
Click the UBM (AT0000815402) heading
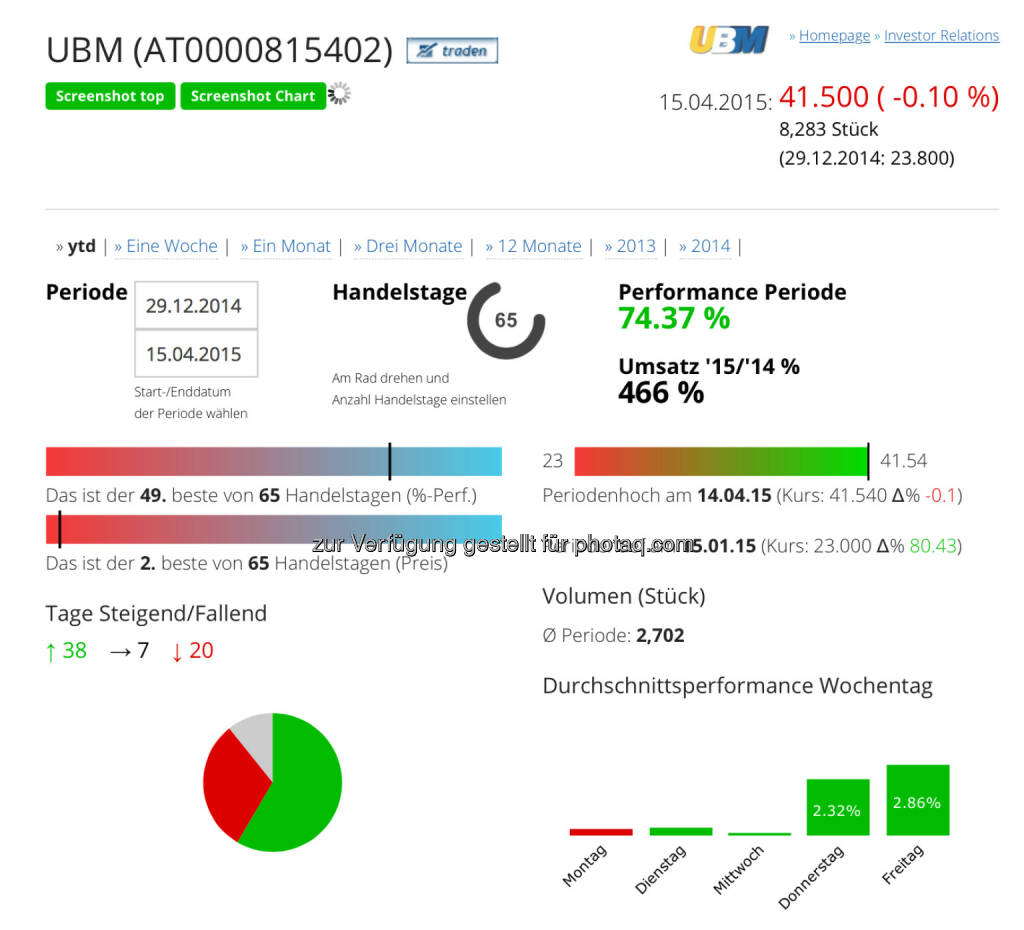click(x=219, y=50)
